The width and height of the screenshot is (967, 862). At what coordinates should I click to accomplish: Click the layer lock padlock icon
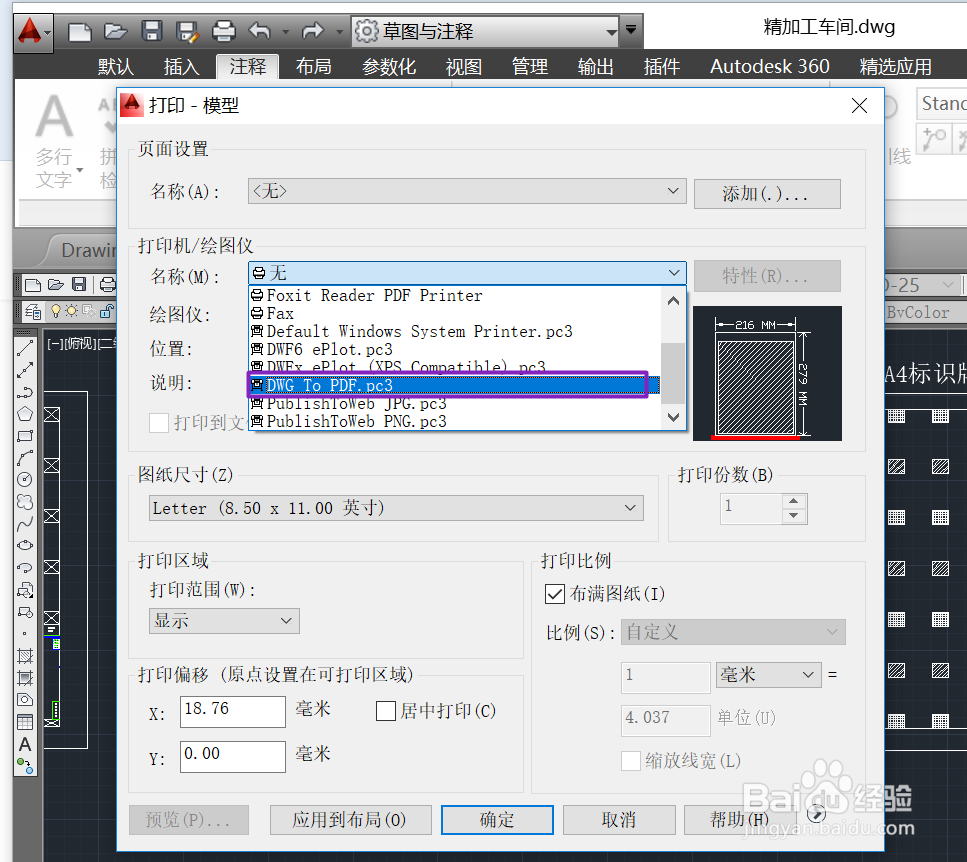pyautogui.click(x=107, y=311)
